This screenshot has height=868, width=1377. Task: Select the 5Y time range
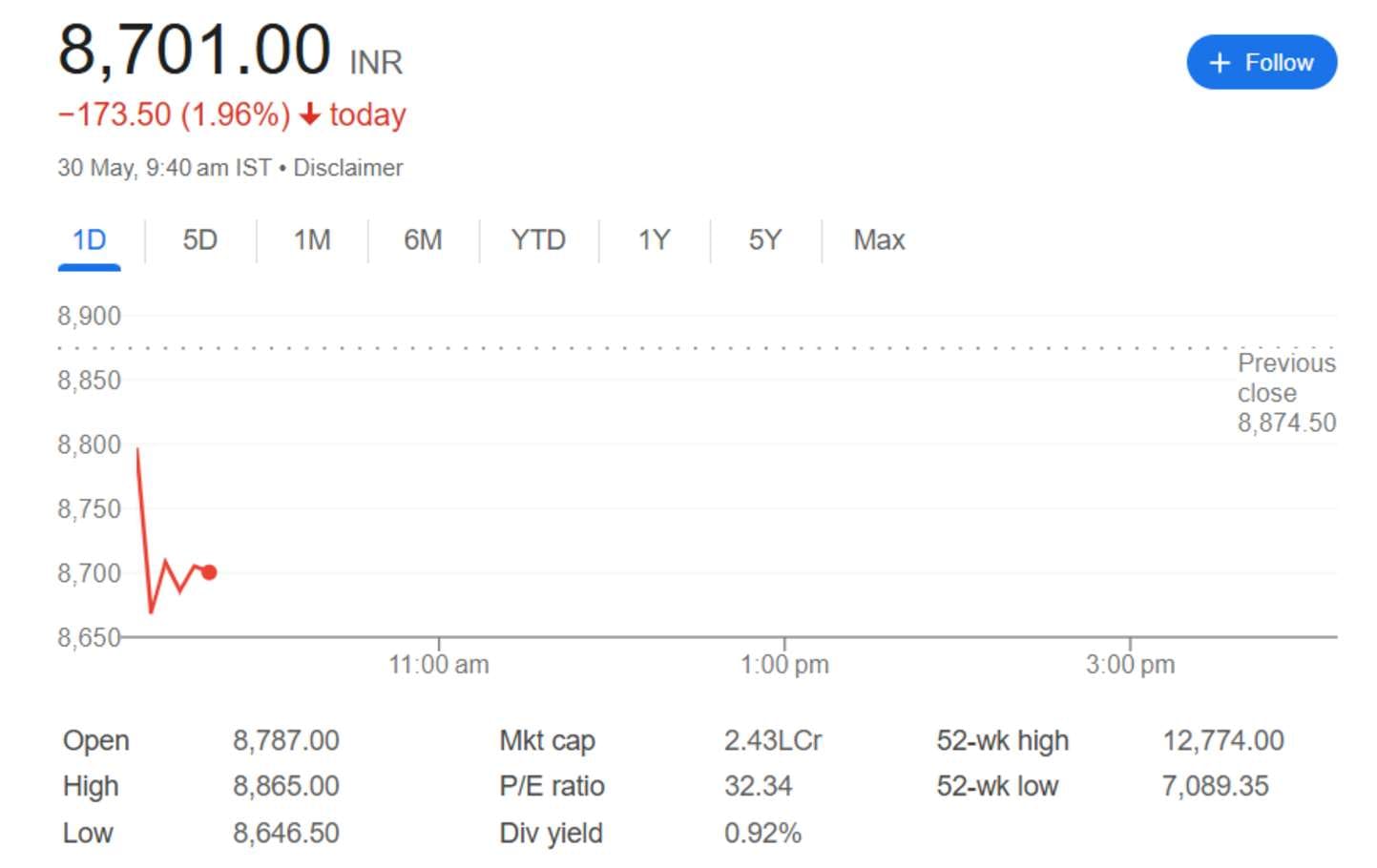click(765, 240)
